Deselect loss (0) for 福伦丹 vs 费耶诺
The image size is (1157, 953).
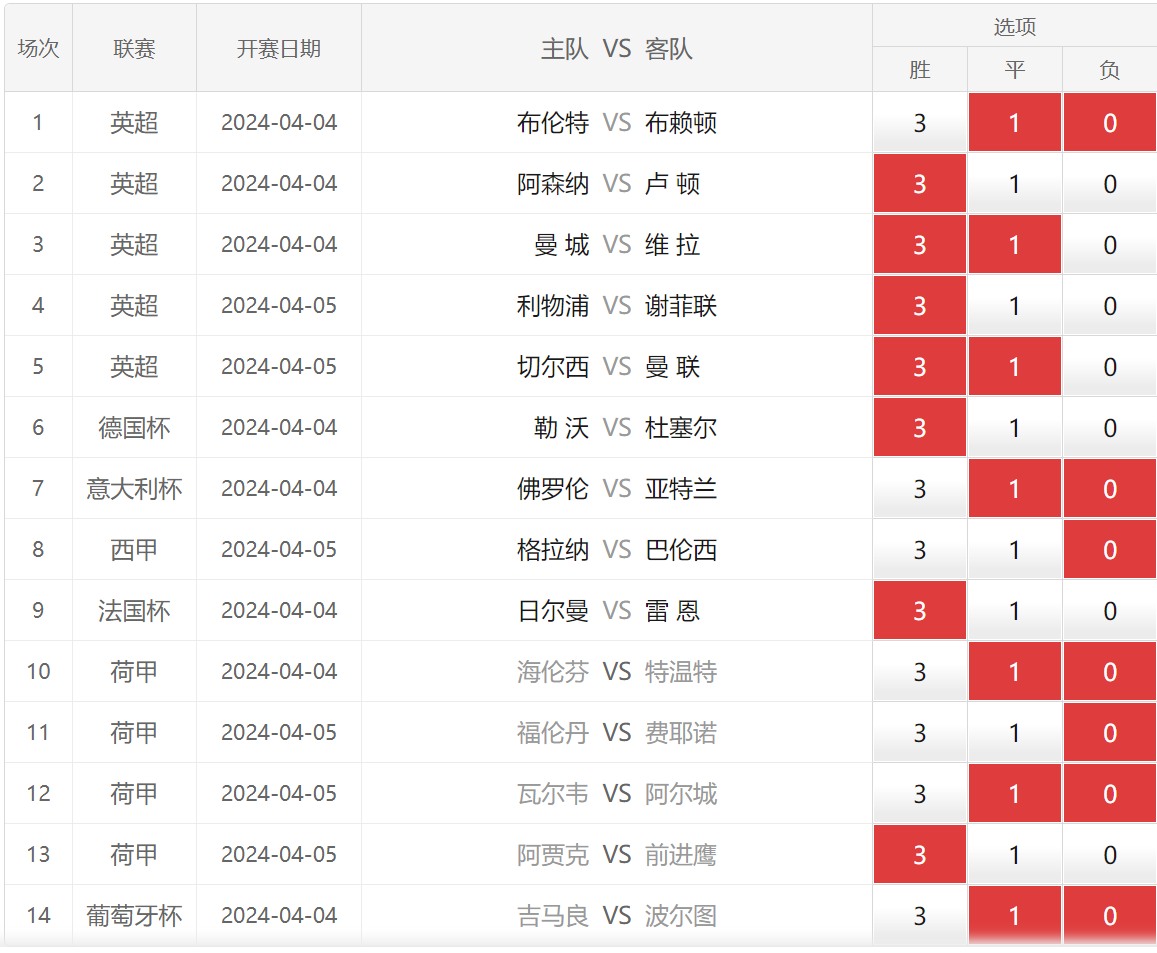point(1110,732)
